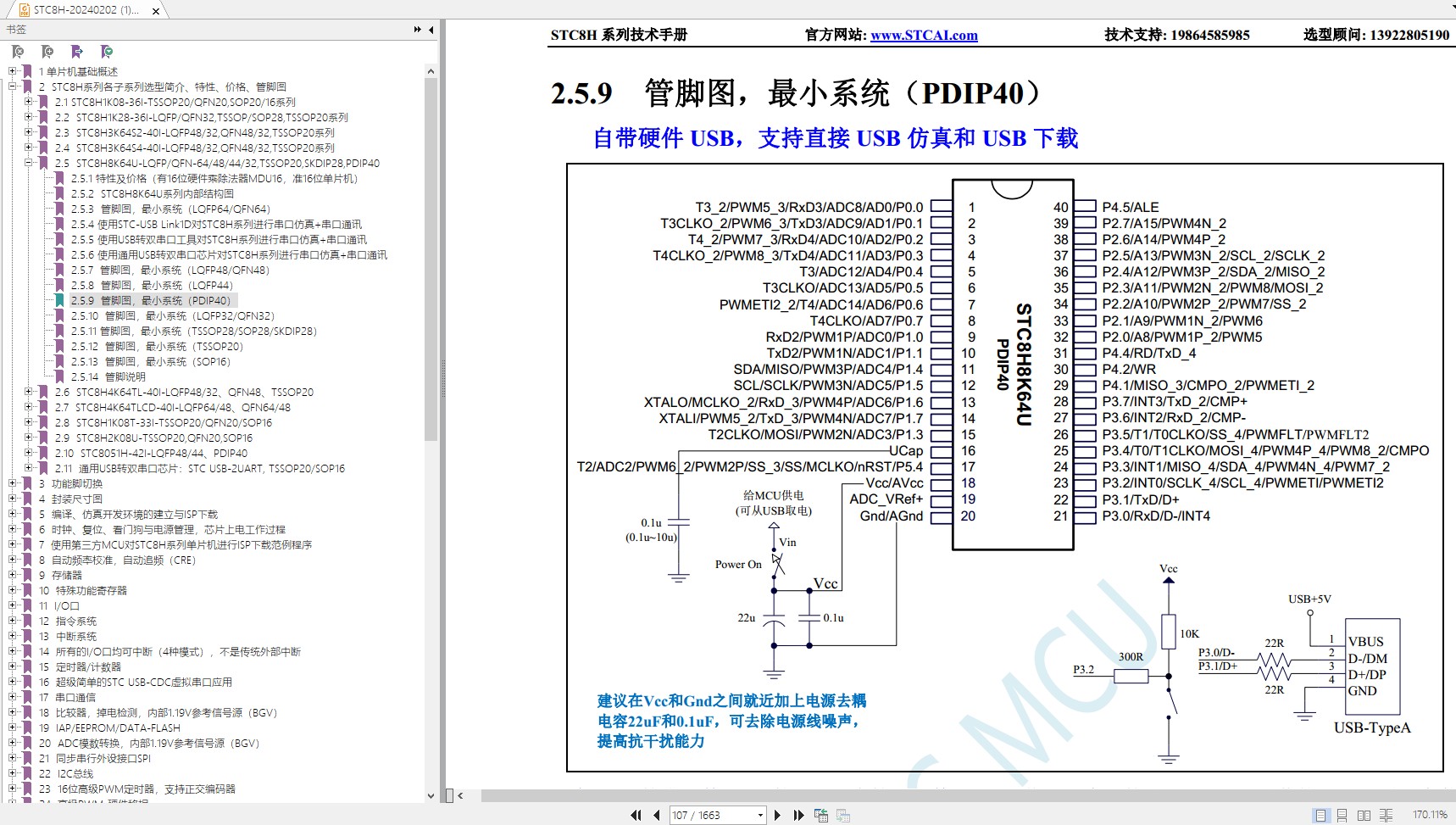Click the document horizontal scrollbar left arrow

click(x=460, y=795)
